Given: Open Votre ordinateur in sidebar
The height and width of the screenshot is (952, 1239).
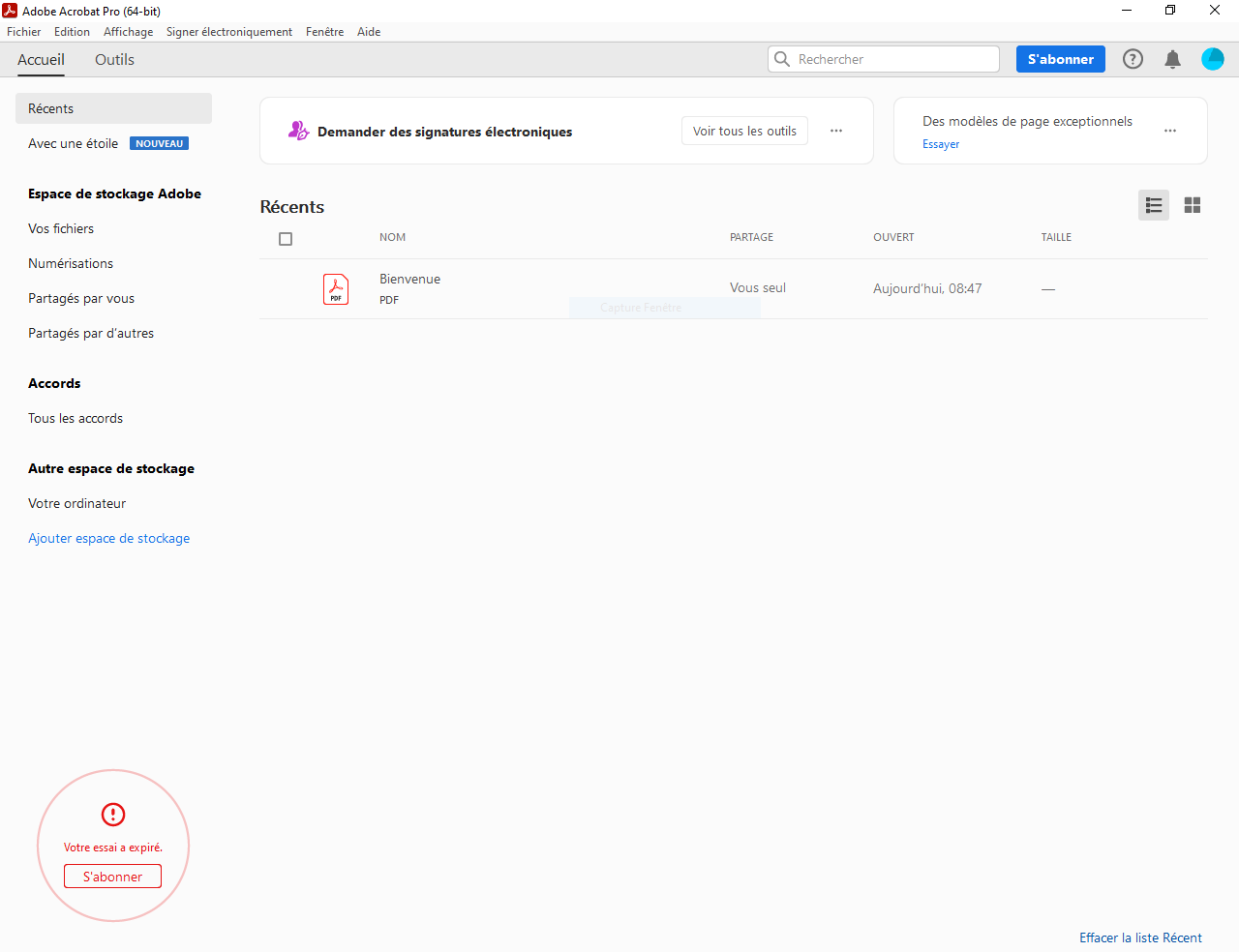Looking at the screenshot, I should tap(77, 503).
